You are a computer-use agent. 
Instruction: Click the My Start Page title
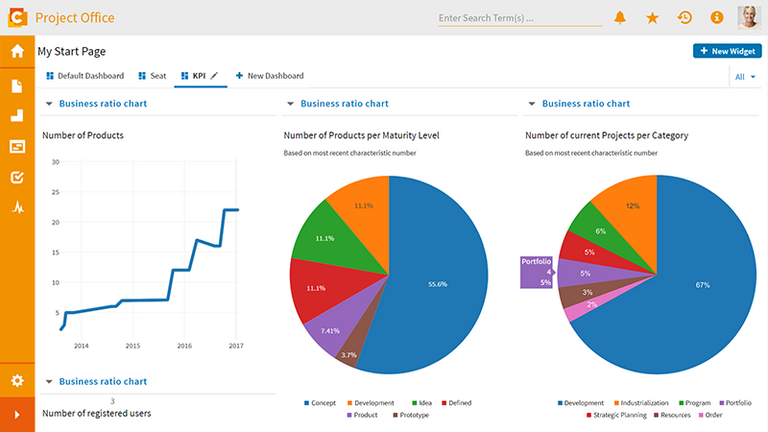click(x=72, y=51)
